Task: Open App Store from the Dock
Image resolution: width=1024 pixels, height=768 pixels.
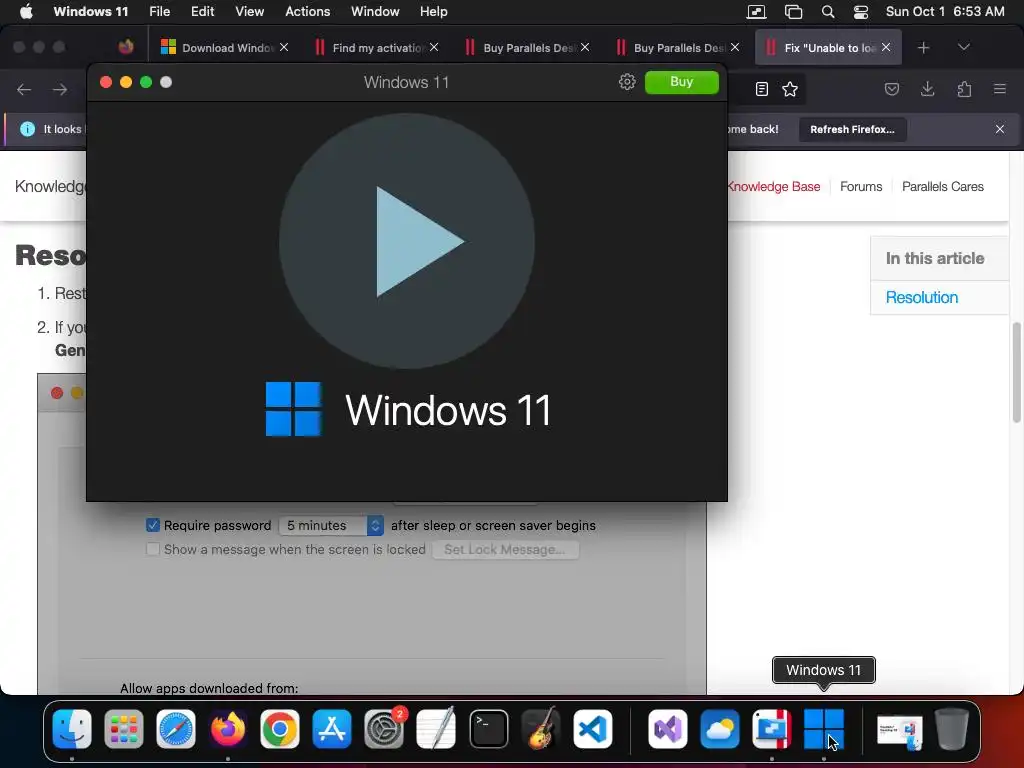Action: coord(332,729)
